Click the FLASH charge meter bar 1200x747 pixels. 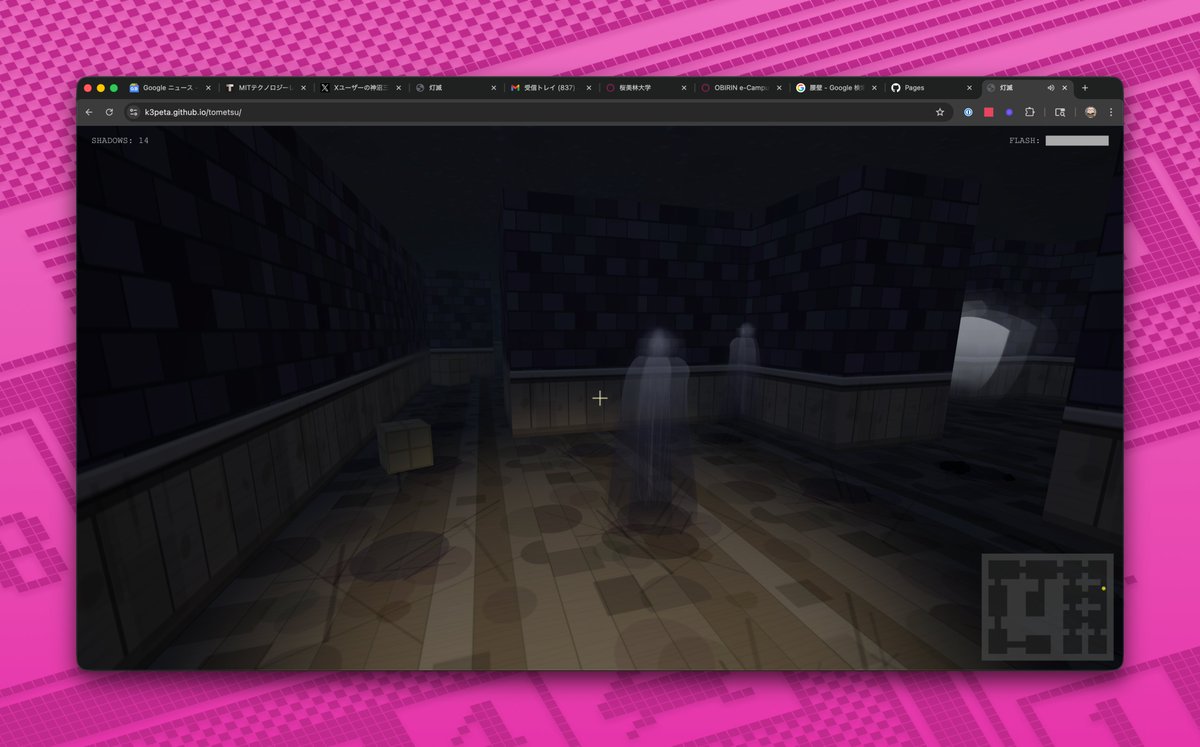tap(1077, 141)
